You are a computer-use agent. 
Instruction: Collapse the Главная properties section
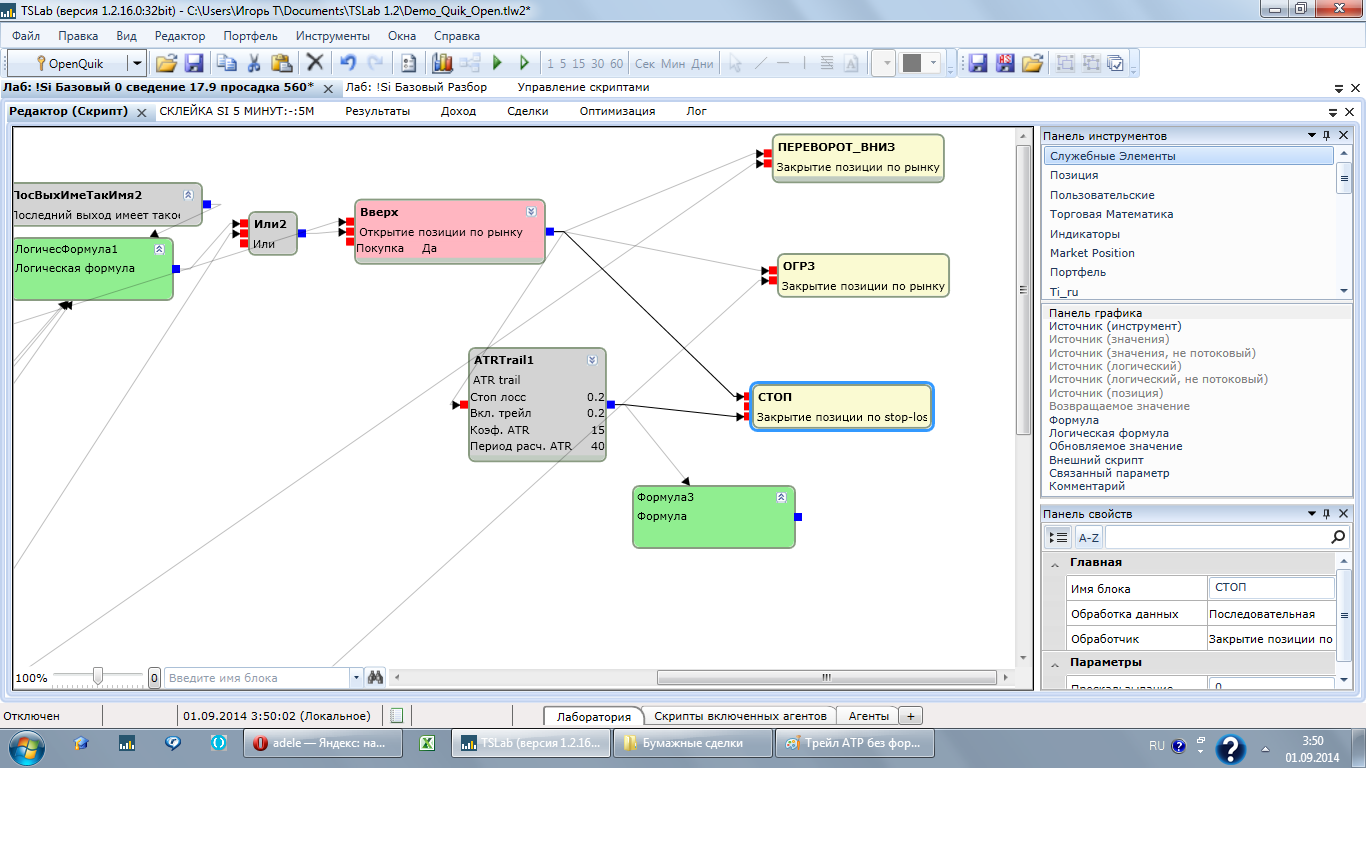(x=1054, y=563)
